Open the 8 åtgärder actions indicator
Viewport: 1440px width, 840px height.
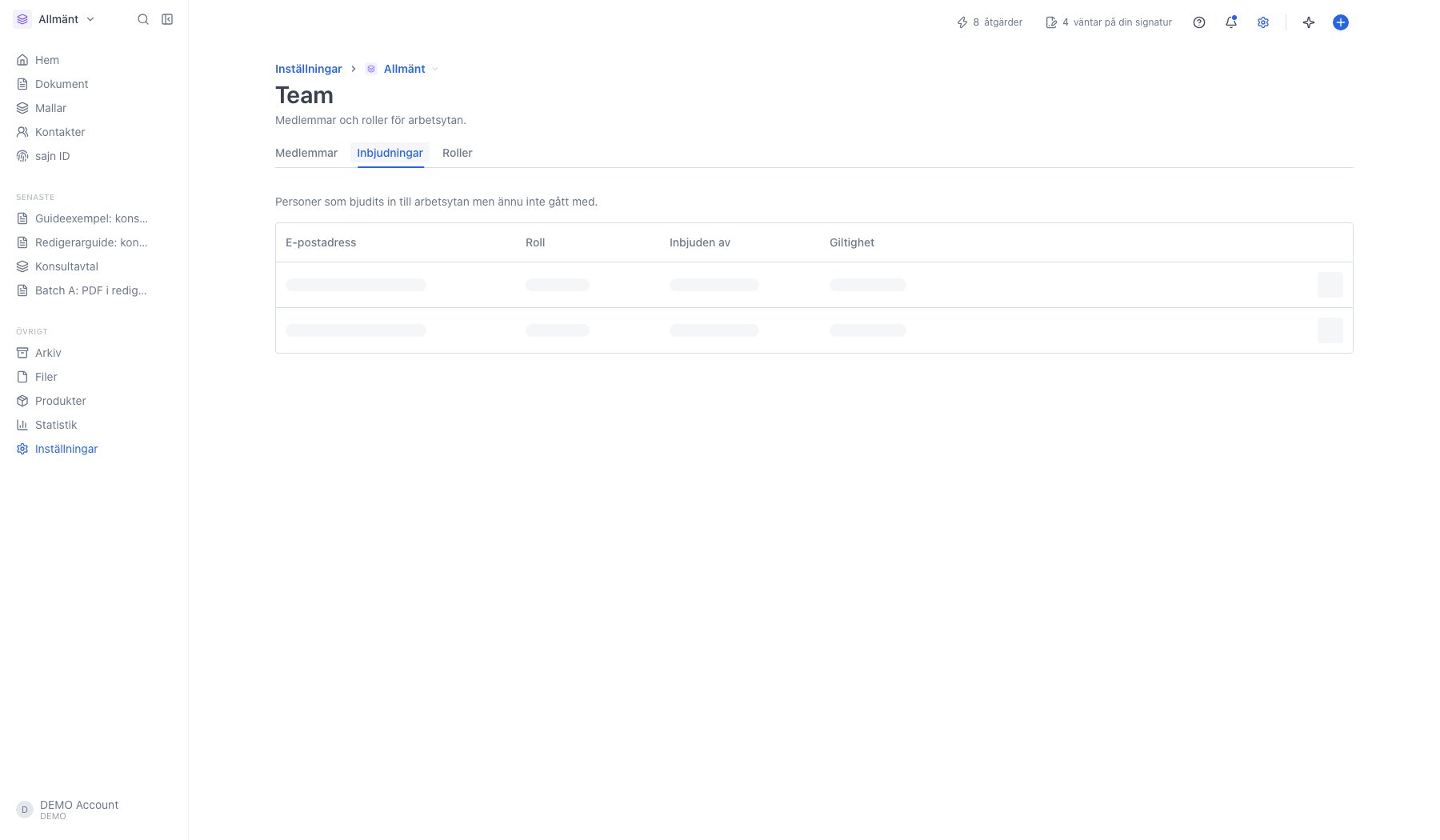pyautogui.click(x=990, y=22)
